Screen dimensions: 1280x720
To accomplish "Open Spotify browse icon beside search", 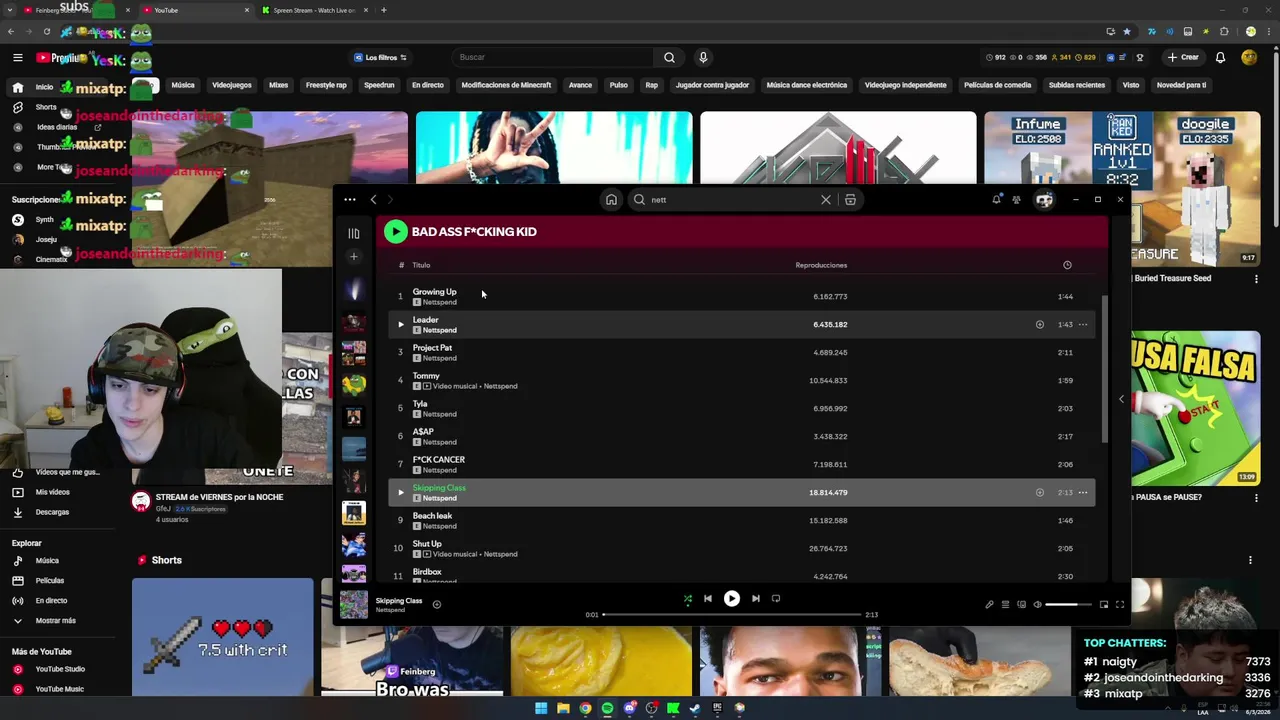I will point(850,199).
